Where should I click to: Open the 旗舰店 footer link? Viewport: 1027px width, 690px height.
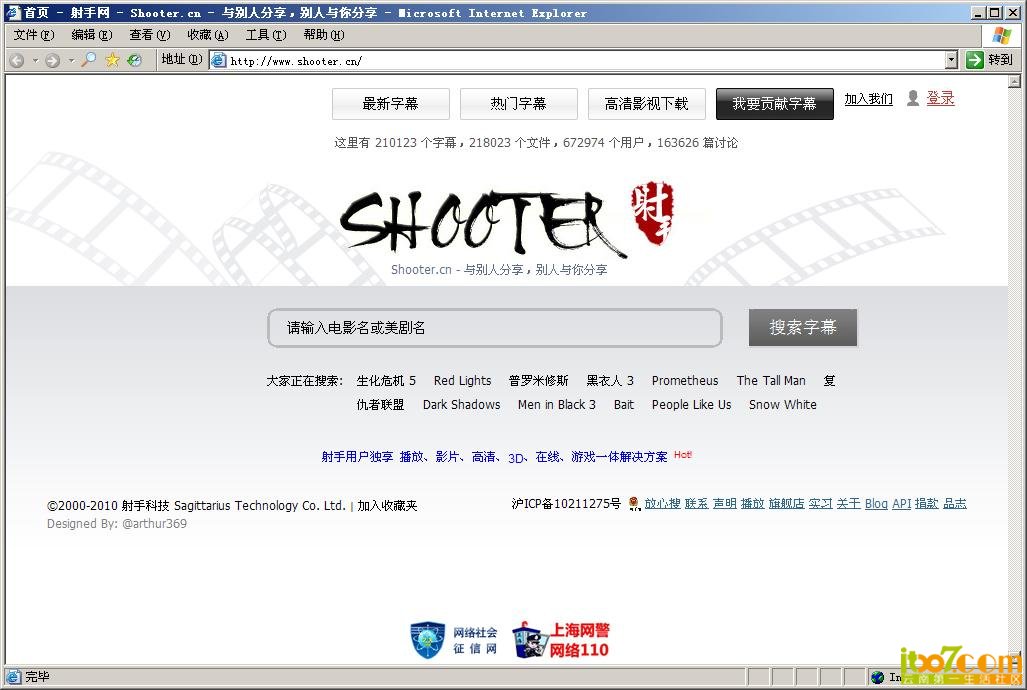(x=786, y=503)
